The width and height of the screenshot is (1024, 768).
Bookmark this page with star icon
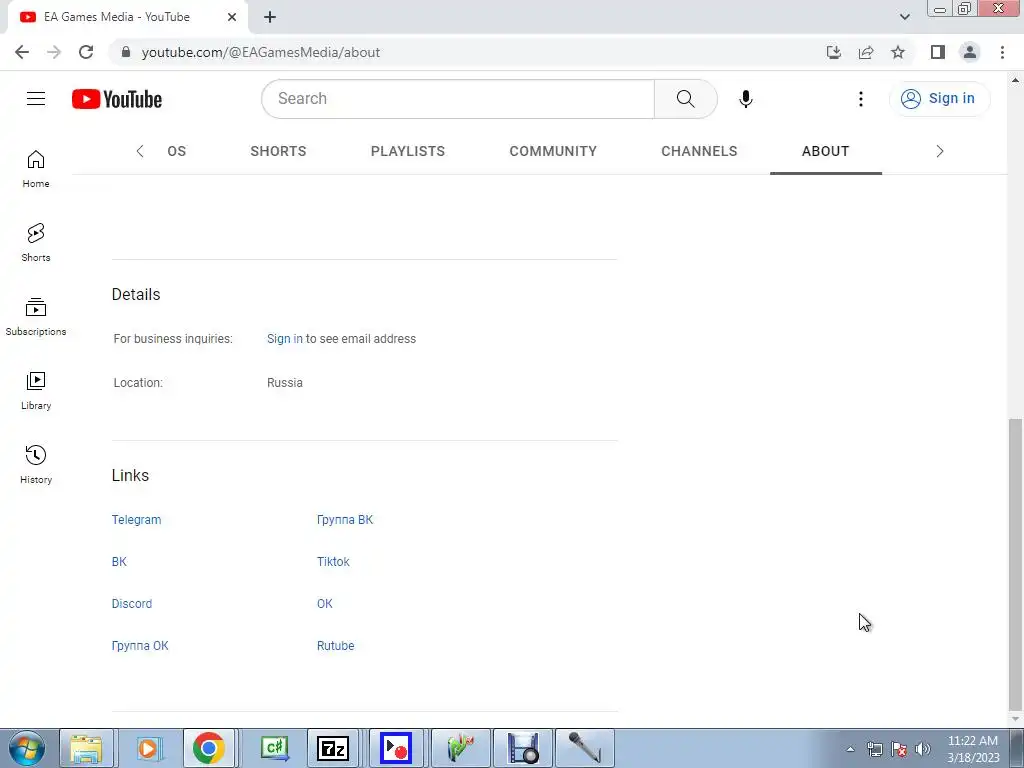898,52
